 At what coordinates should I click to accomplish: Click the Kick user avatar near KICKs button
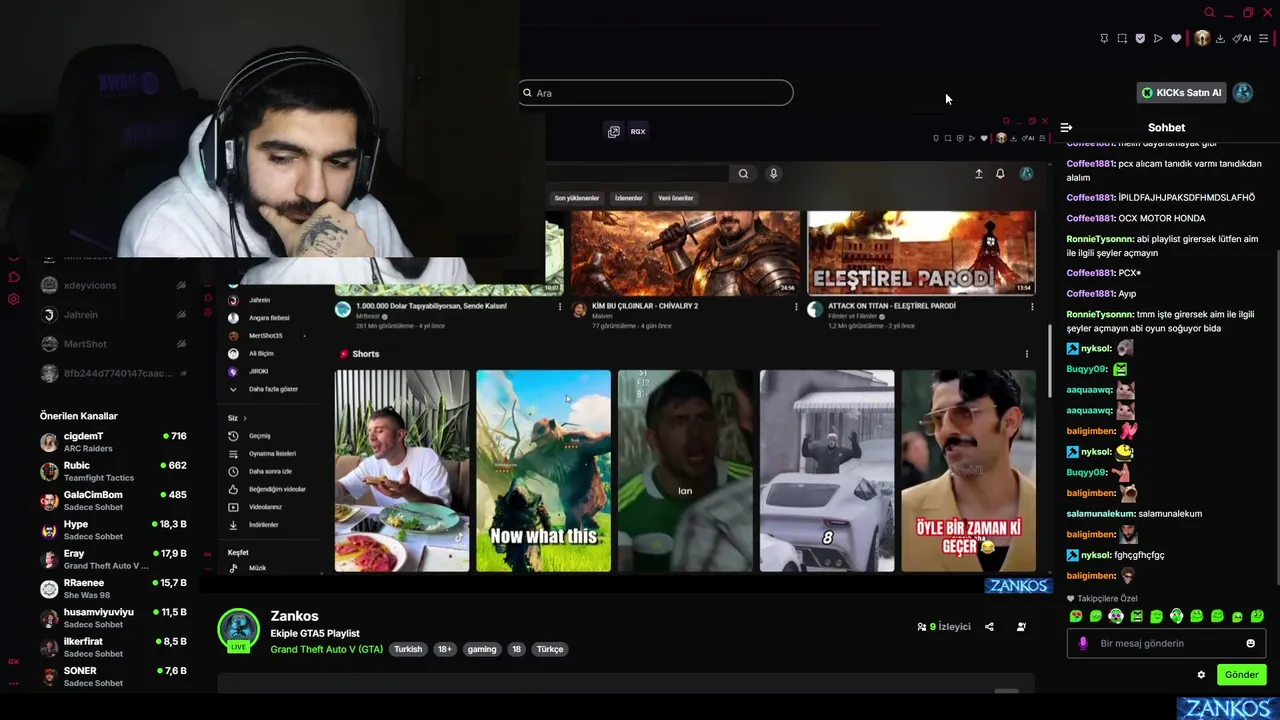[1243, 93]
